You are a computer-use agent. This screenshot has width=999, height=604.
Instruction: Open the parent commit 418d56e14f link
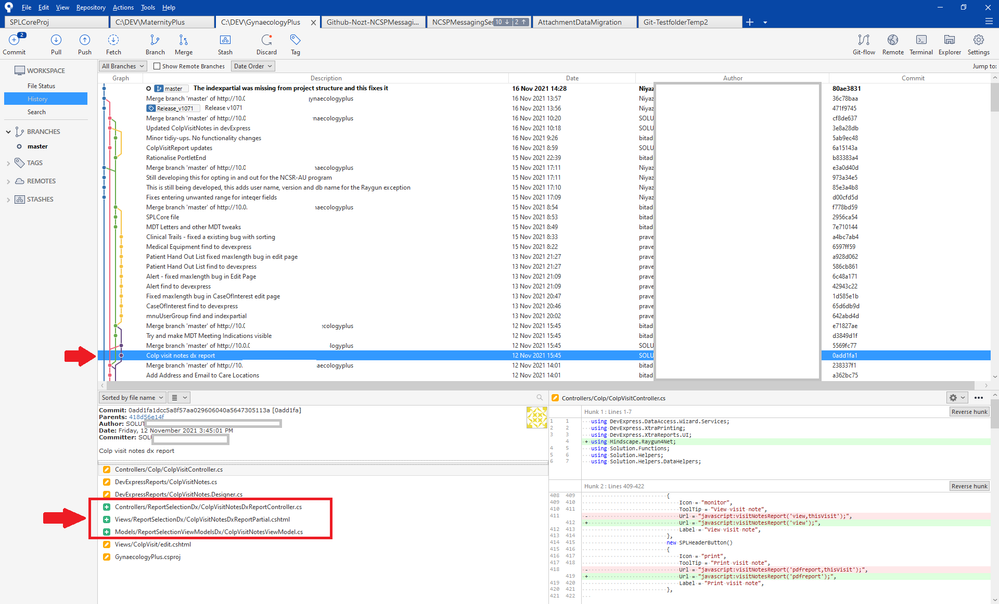pos(147,417)
